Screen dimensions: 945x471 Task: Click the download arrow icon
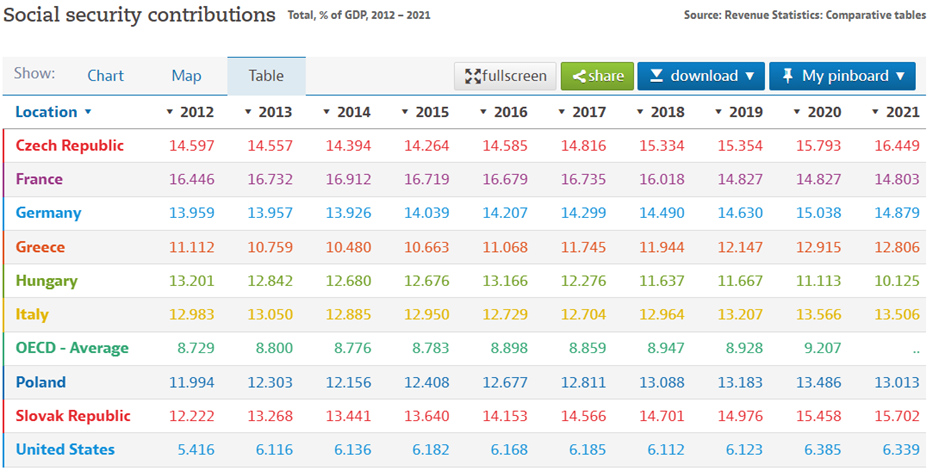click(656, 76)
